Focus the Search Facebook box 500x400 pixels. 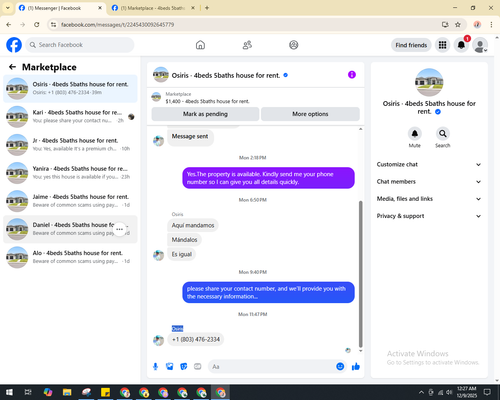coord(80,45)
